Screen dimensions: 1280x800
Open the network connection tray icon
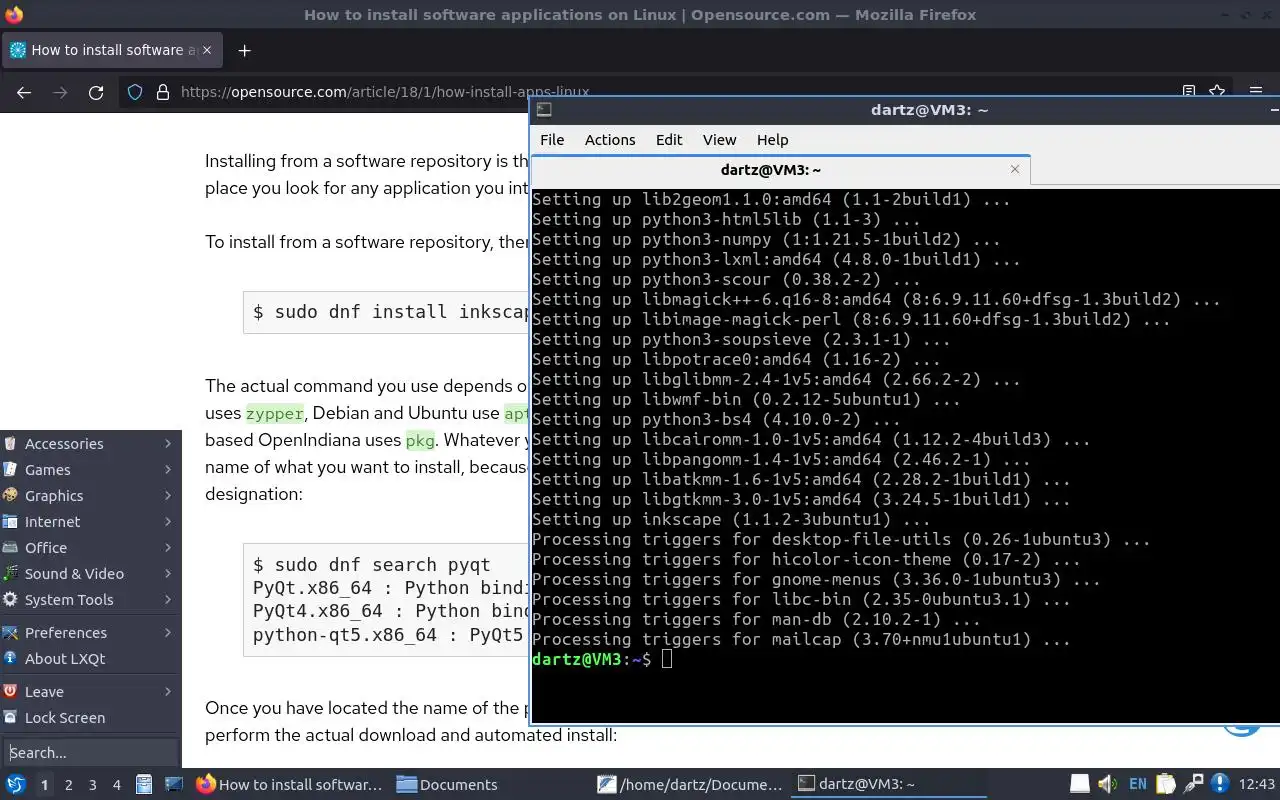(x=1192, y=784)
